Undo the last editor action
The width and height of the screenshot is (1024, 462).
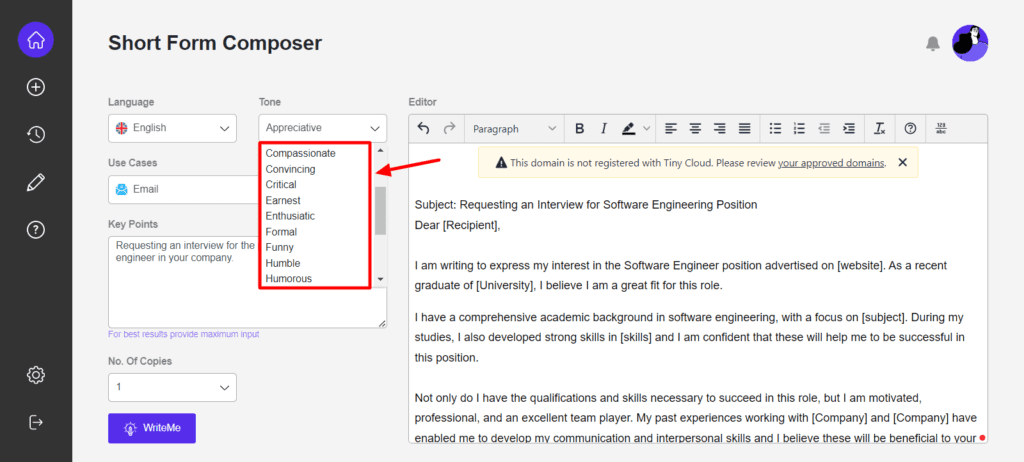click(x=423, y=129)
